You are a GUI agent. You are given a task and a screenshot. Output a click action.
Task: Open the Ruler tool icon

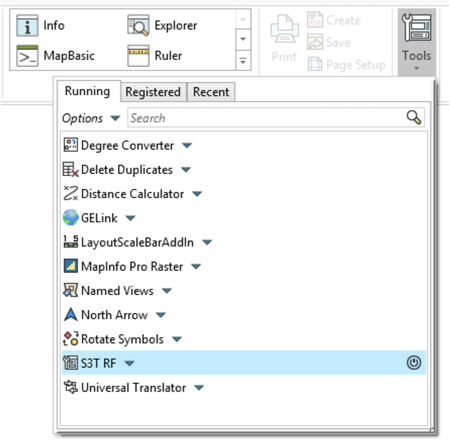(x=138, y=56)
